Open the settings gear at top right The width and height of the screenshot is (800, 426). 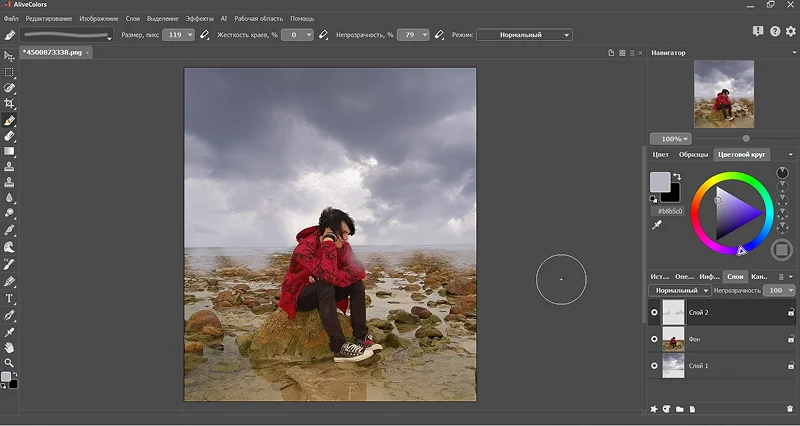[791, 31]
